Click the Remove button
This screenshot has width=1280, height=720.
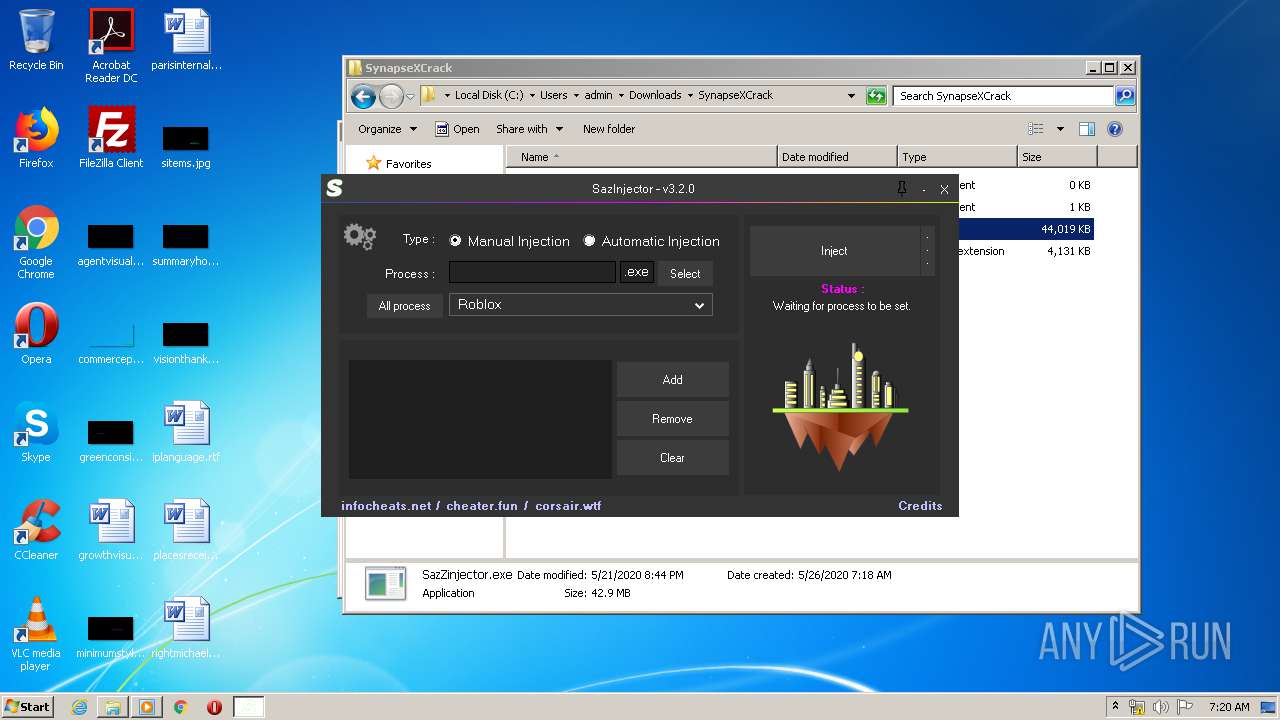pyautogui.click(x=672, y=419)
